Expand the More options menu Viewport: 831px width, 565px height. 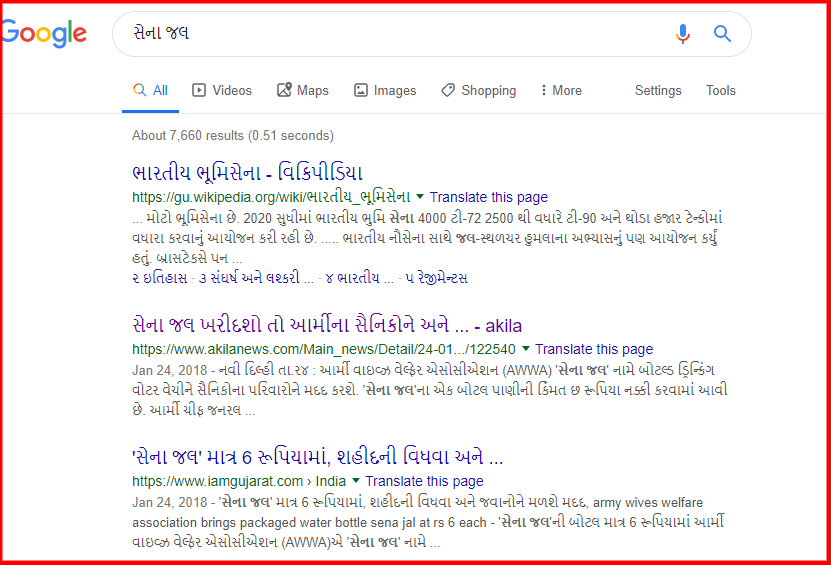coord(561,91)
